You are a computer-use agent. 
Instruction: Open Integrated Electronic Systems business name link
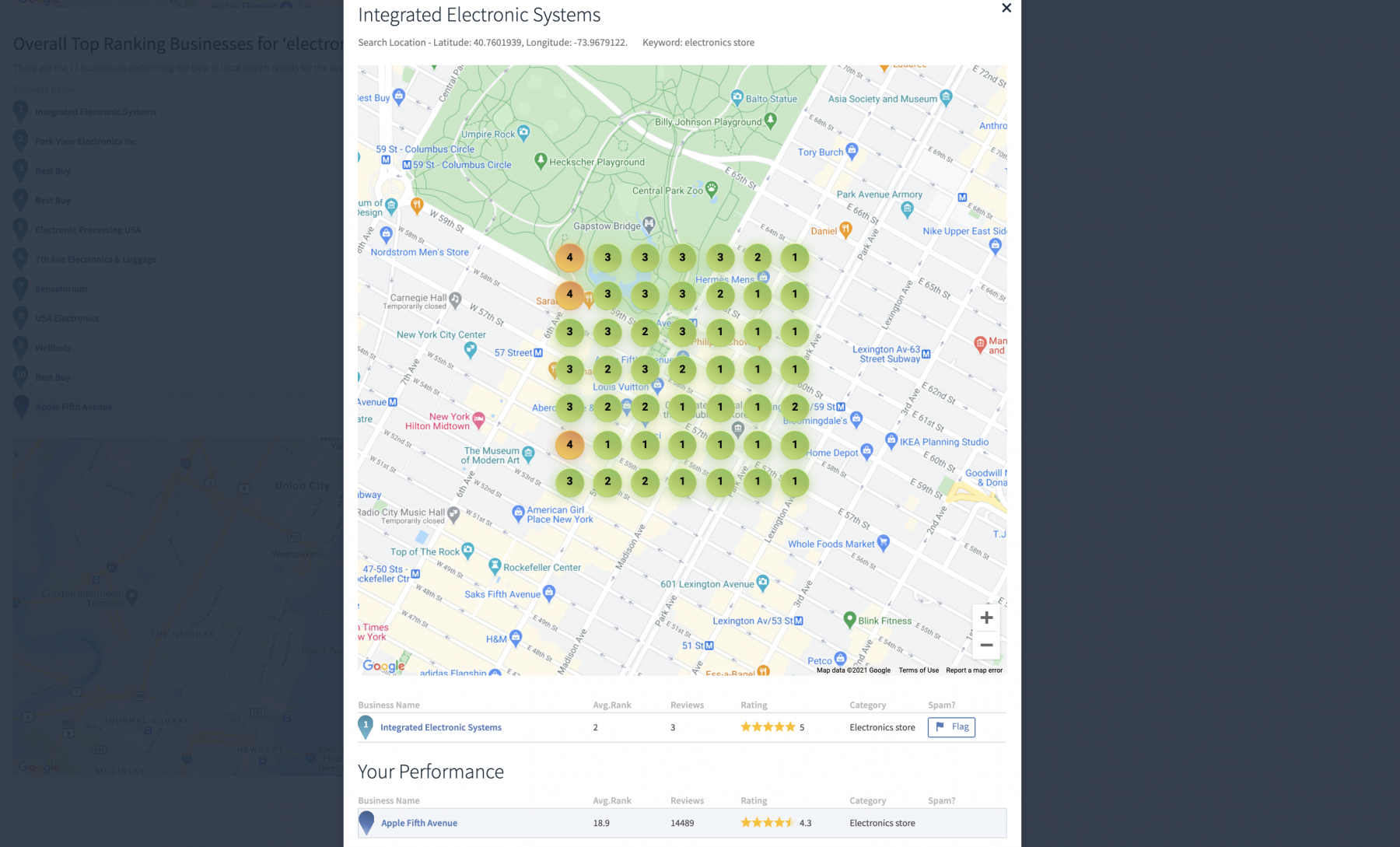coord(440,727)
